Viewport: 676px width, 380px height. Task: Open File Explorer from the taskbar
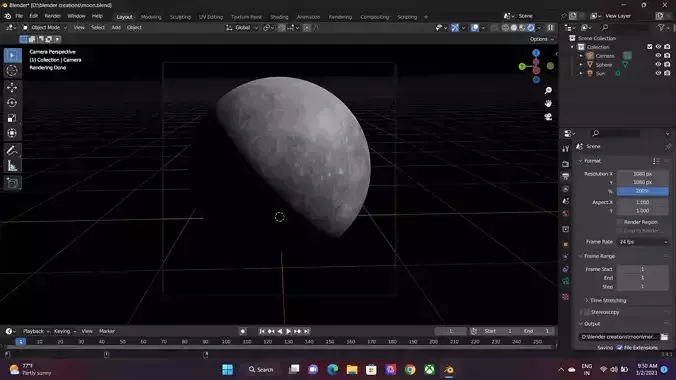[352, 370]
